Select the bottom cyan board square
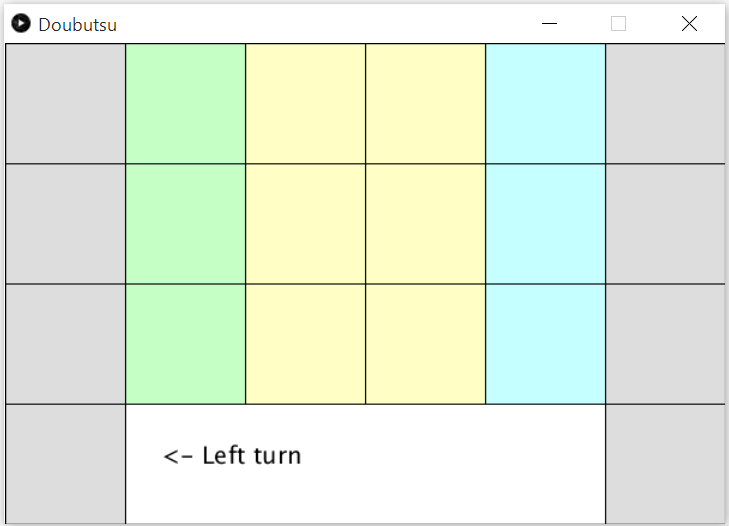 (x=545, y=344)
